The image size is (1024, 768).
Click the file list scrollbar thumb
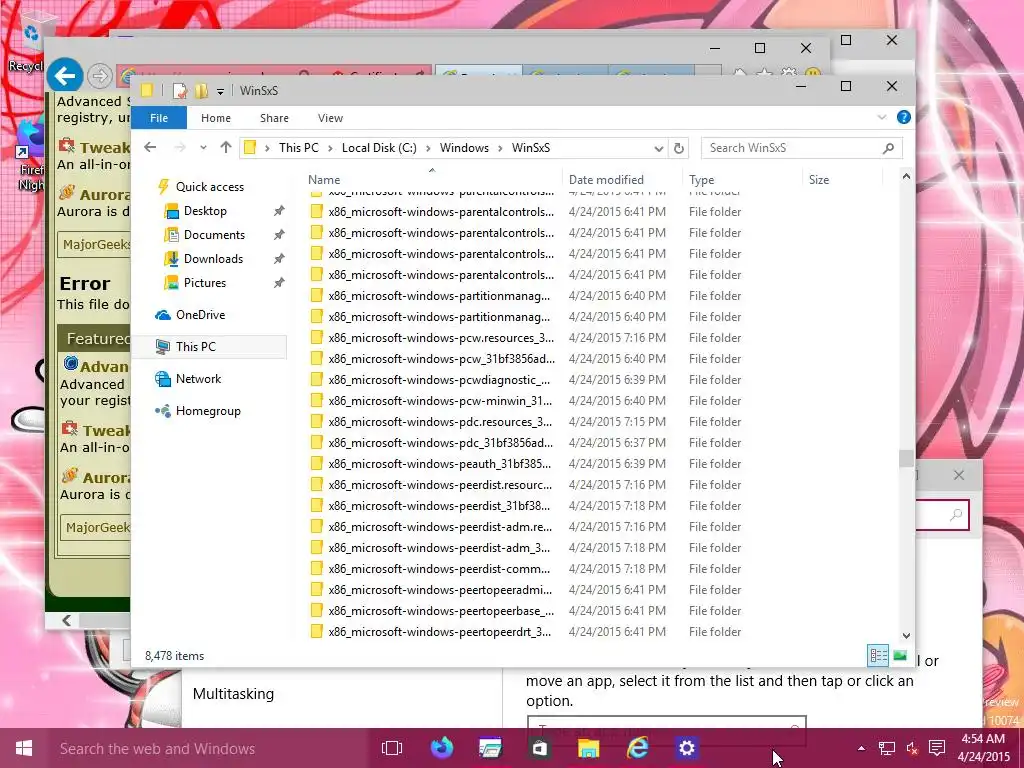pyautogui.click(x=906, y=458)
